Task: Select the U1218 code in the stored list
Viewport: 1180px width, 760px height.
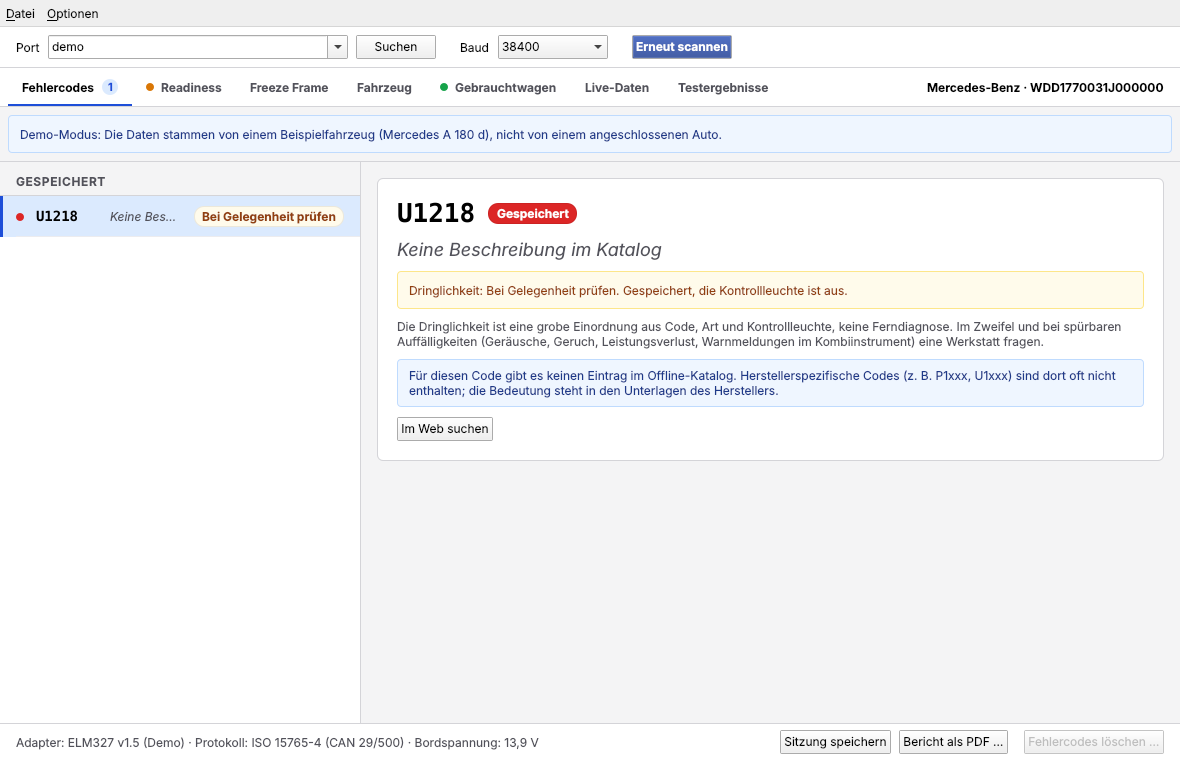Action: pyautogui.click(x=181, y=217)
